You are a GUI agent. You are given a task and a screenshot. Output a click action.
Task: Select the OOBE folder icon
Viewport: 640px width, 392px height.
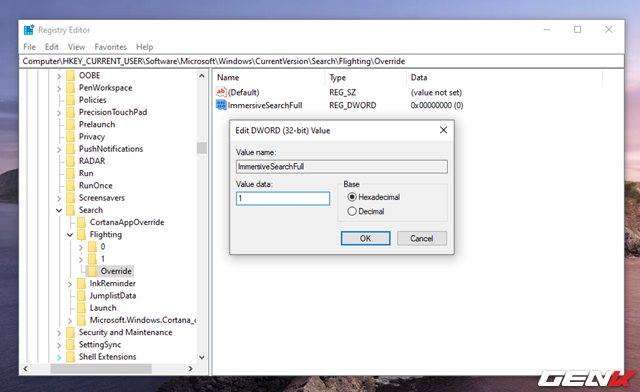click(x=71, y=76)
